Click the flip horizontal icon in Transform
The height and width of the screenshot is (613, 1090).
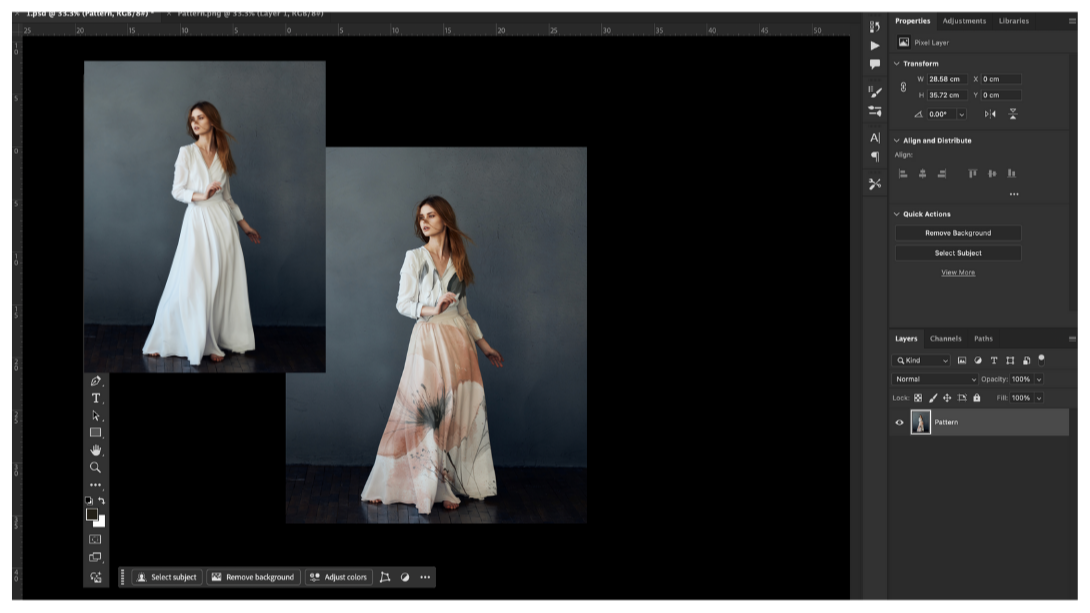pyautogui.click(x=990, y=114)
